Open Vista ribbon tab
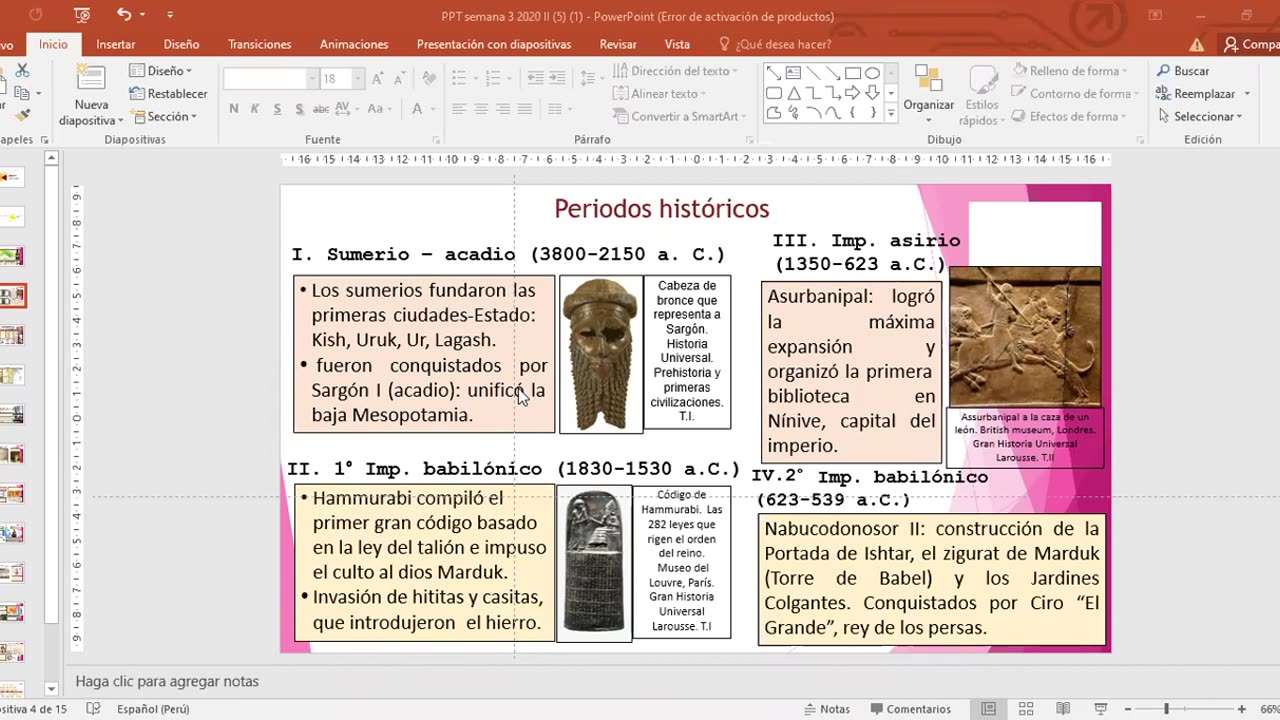1280x720 pixels. [x=677, y=44]
